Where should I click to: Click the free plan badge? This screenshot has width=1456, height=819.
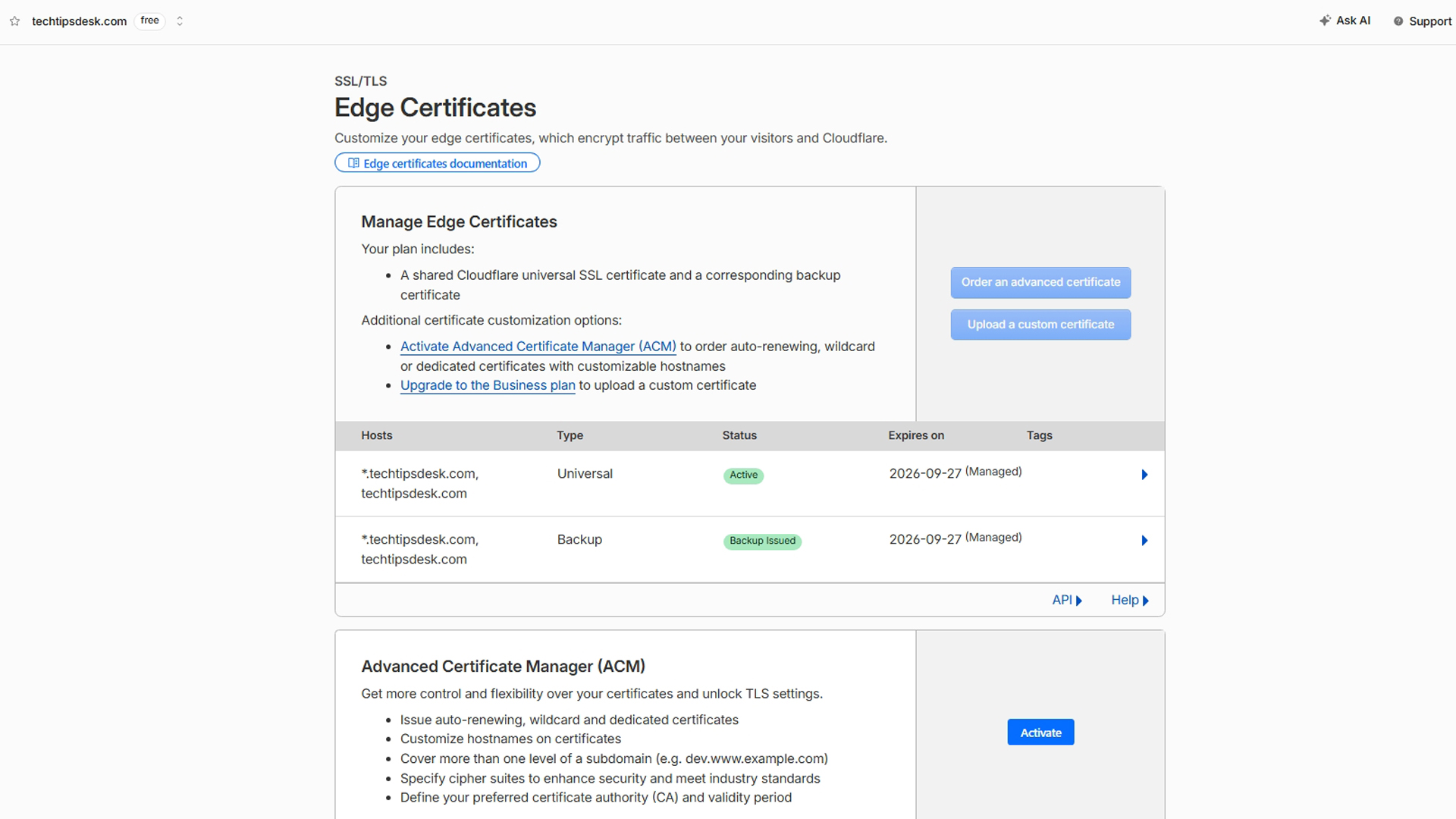click(x=150, y=20)
